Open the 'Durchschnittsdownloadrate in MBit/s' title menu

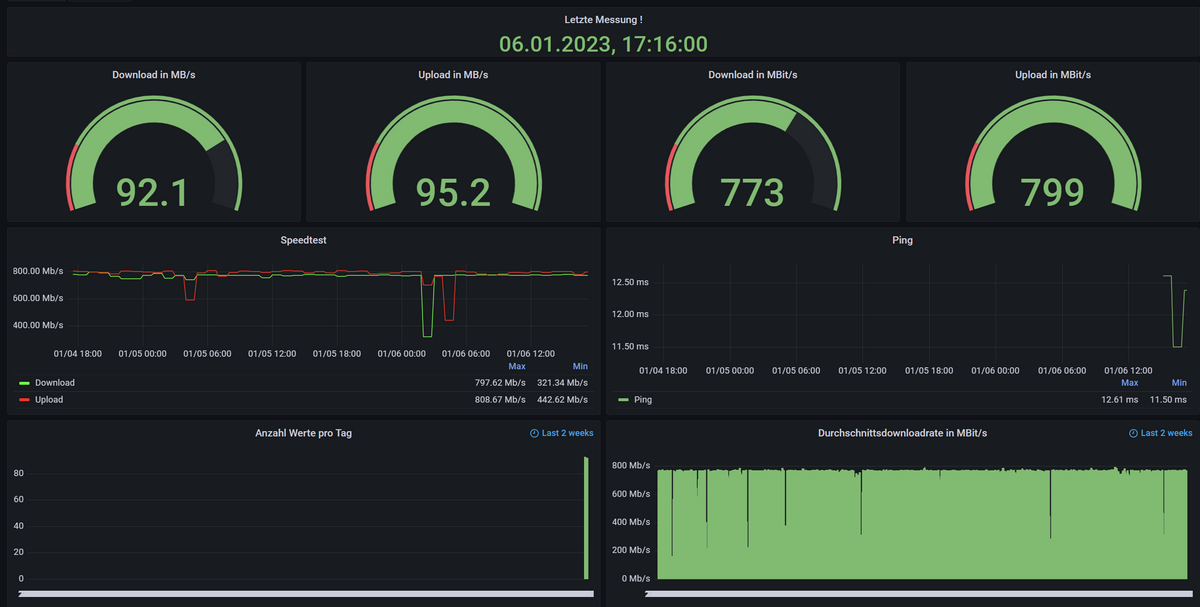903,433
